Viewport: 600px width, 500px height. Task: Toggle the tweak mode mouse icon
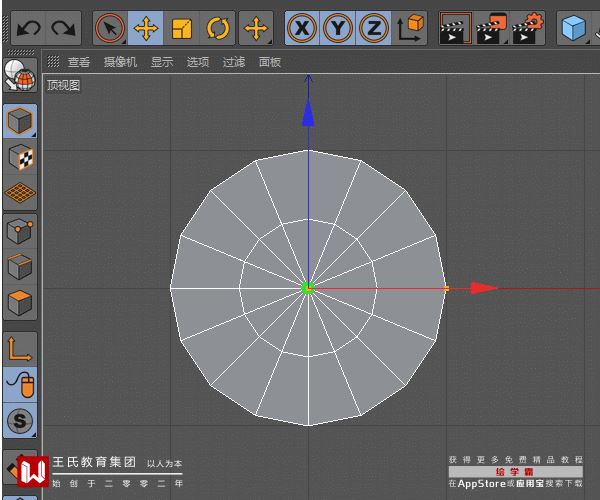(x=20, y=384)
